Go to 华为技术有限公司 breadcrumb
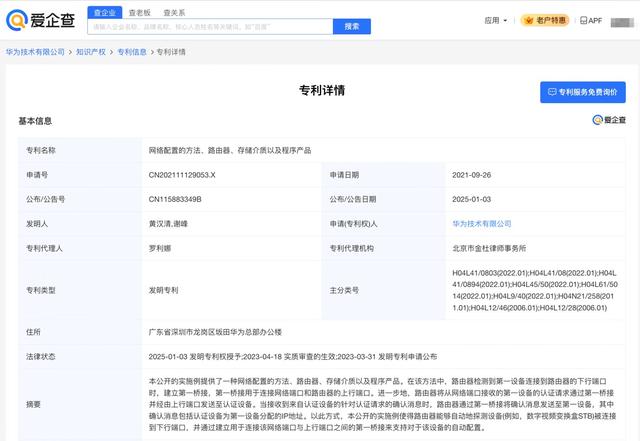The image size is (640, 441). coord(35,52)
